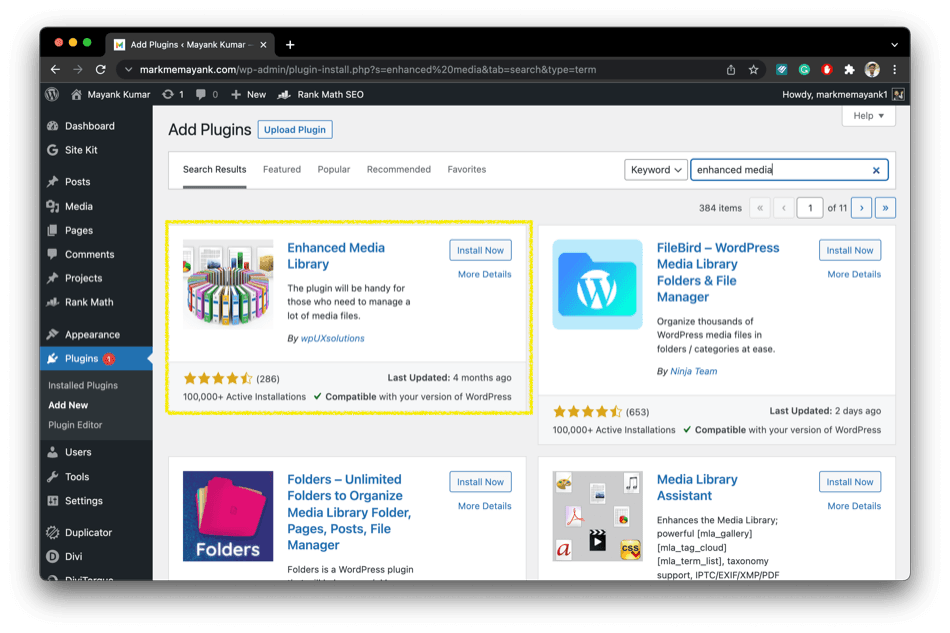Install the FileBird plugin

(x=850, y=250)
